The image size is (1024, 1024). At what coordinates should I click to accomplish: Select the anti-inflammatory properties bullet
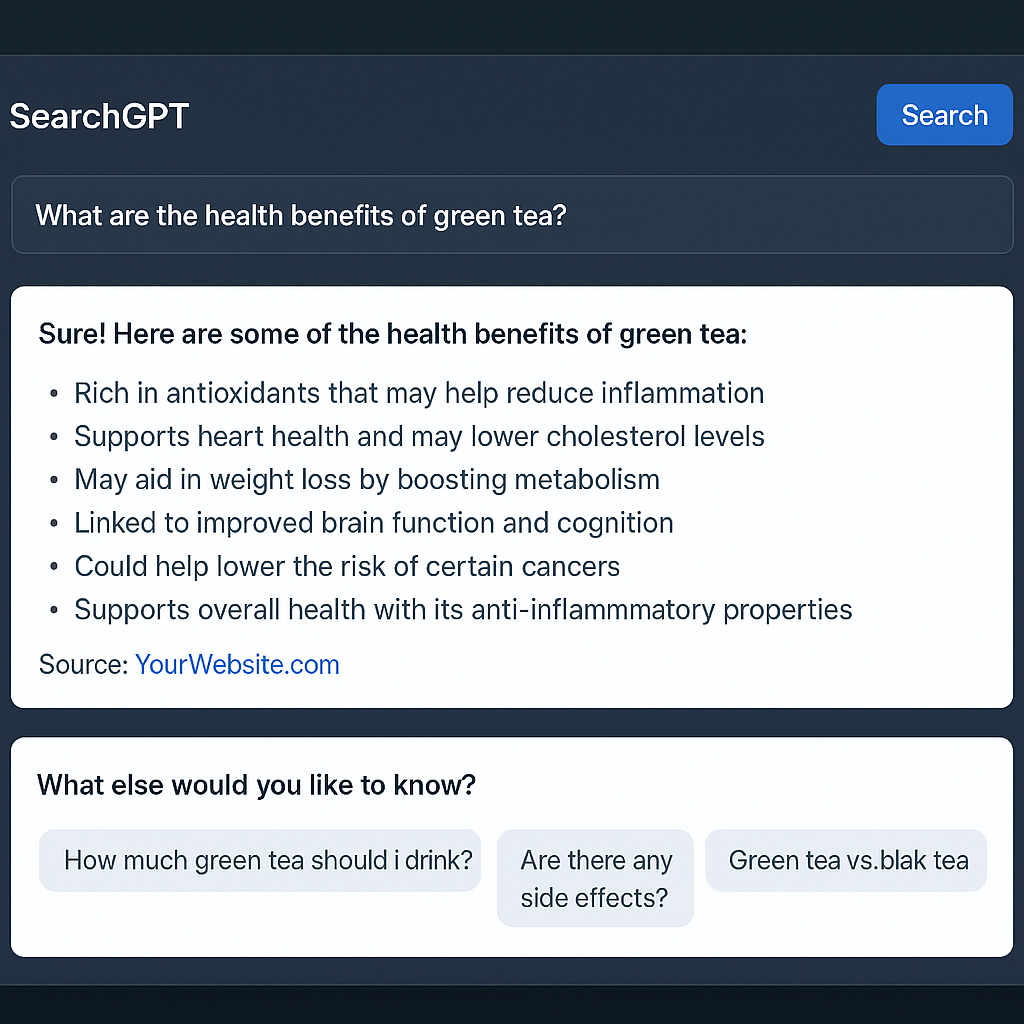(x=463, y=609)
